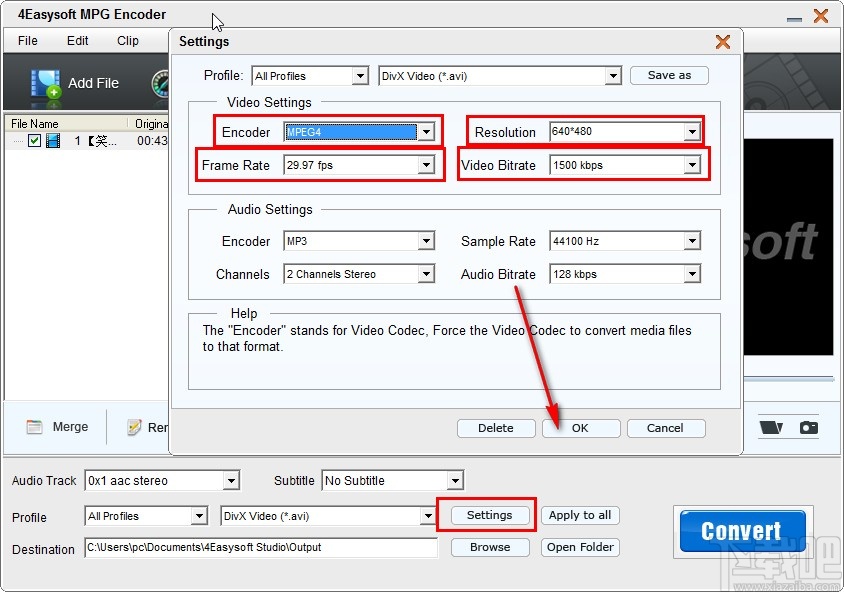
Task: Click the Add File film icon
Action: point(46,84)
